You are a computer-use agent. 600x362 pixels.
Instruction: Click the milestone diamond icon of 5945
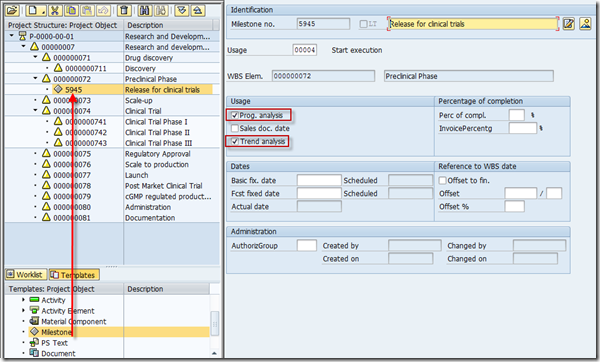58,89
